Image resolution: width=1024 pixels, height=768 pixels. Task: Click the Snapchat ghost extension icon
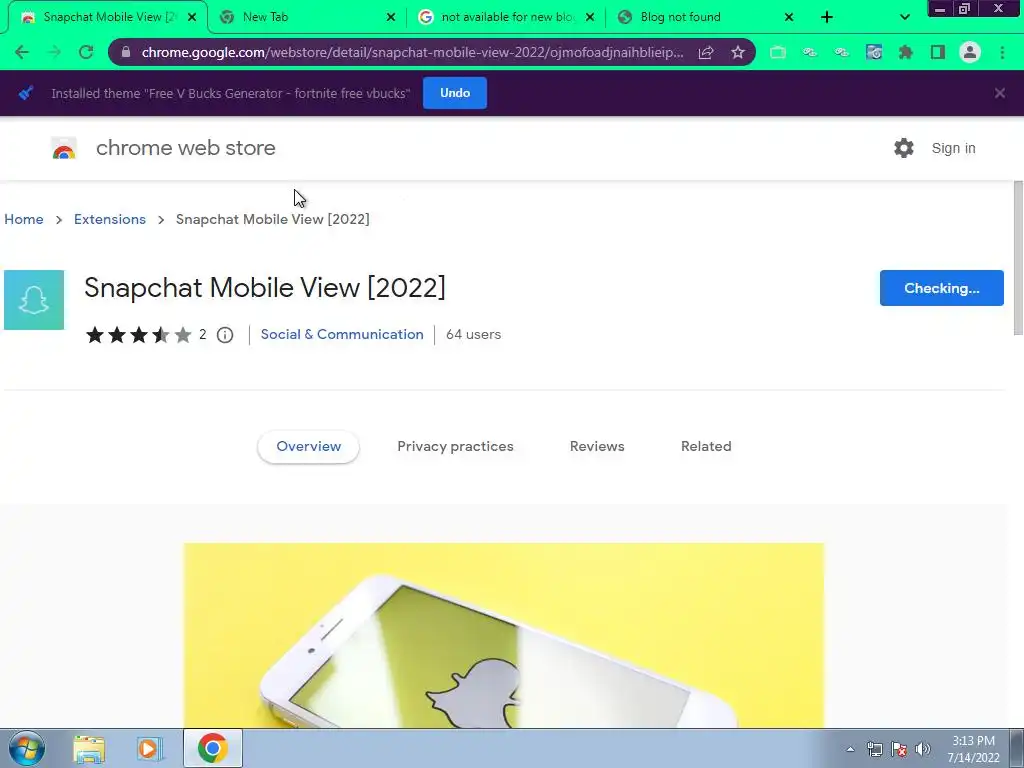coord(34,300)
